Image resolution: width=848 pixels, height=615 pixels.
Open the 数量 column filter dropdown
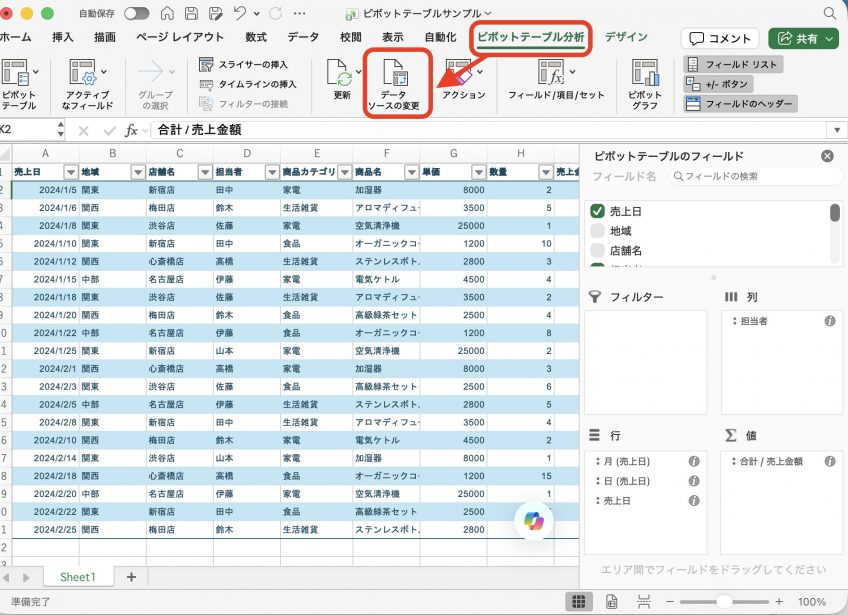tap(546, 172)
